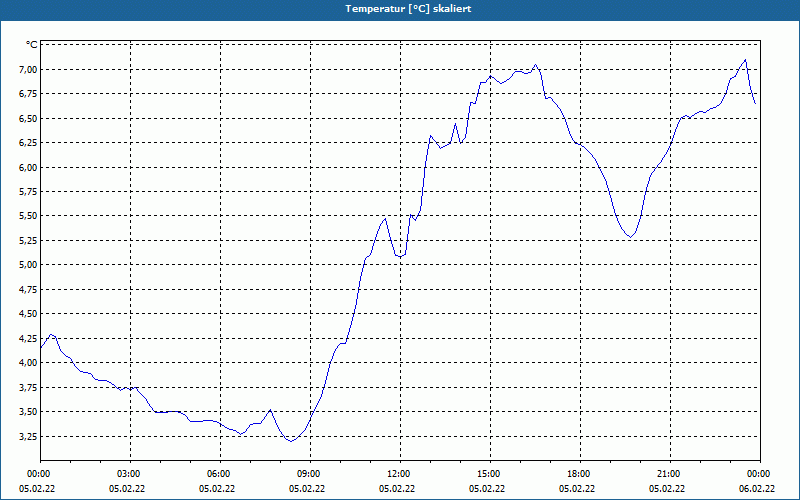Select the 6,50 y-axis value
Viewport: 800px width, 500px height.
[28, 118]
